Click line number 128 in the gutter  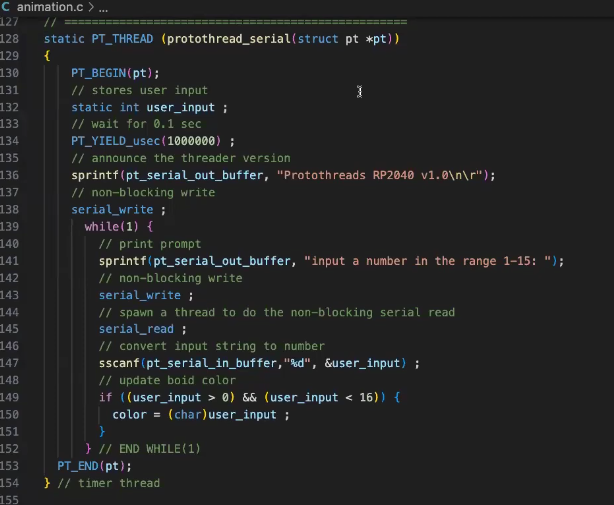[11, 38]
